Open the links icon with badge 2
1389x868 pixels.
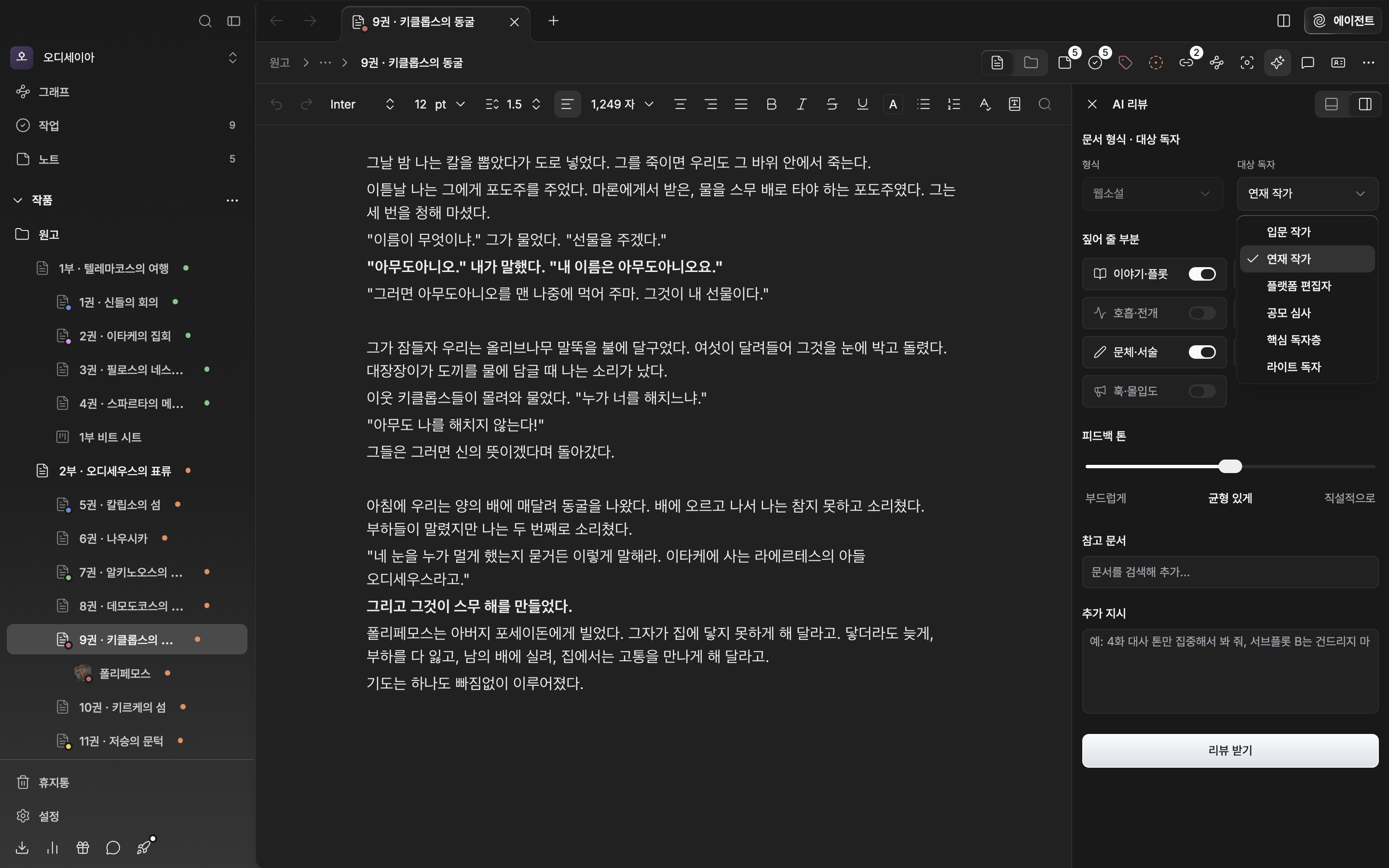point(1186,63)
